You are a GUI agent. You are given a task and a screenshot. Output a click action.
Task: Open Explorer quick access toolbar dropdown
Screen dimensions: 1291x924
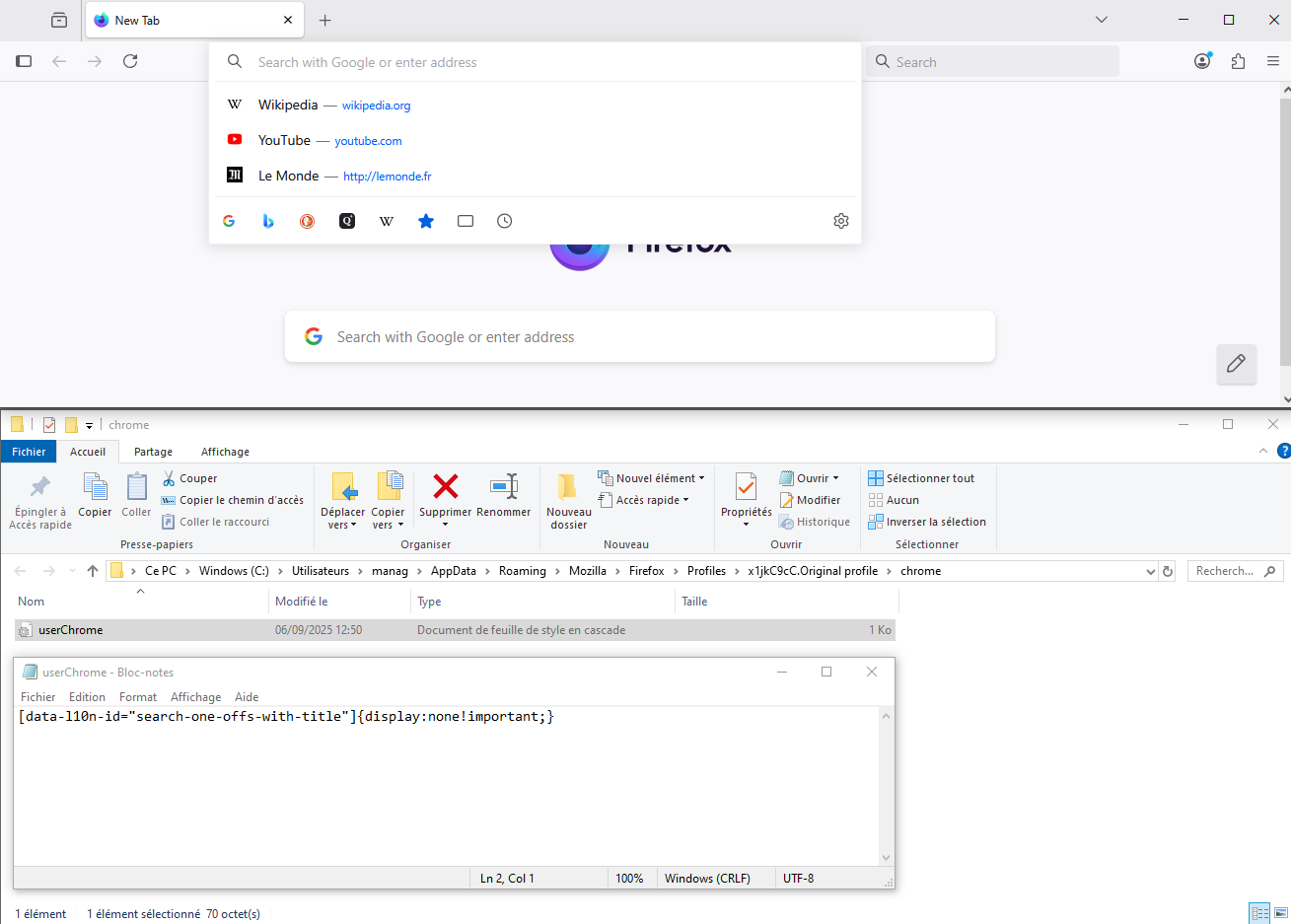pos(89,425)
